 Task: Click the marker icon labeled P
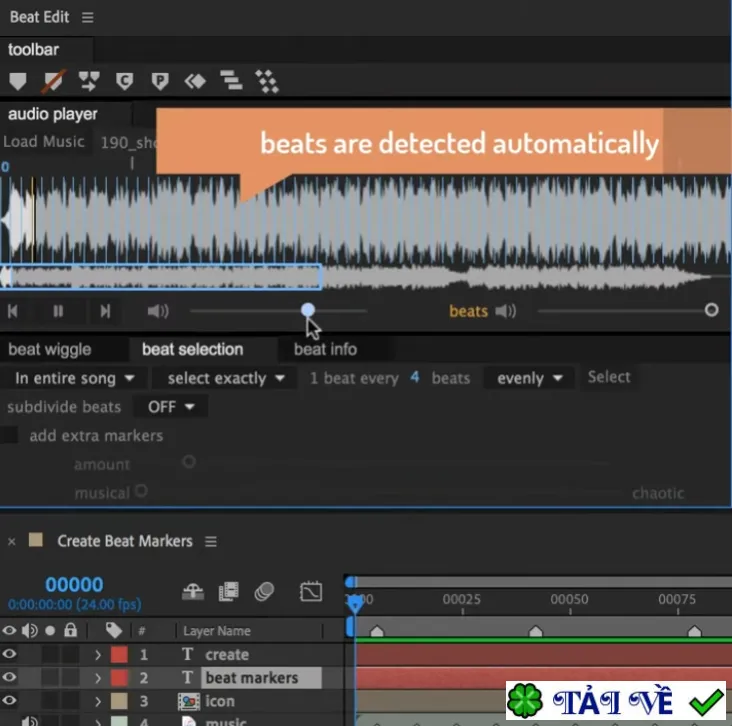pos(160,81)
